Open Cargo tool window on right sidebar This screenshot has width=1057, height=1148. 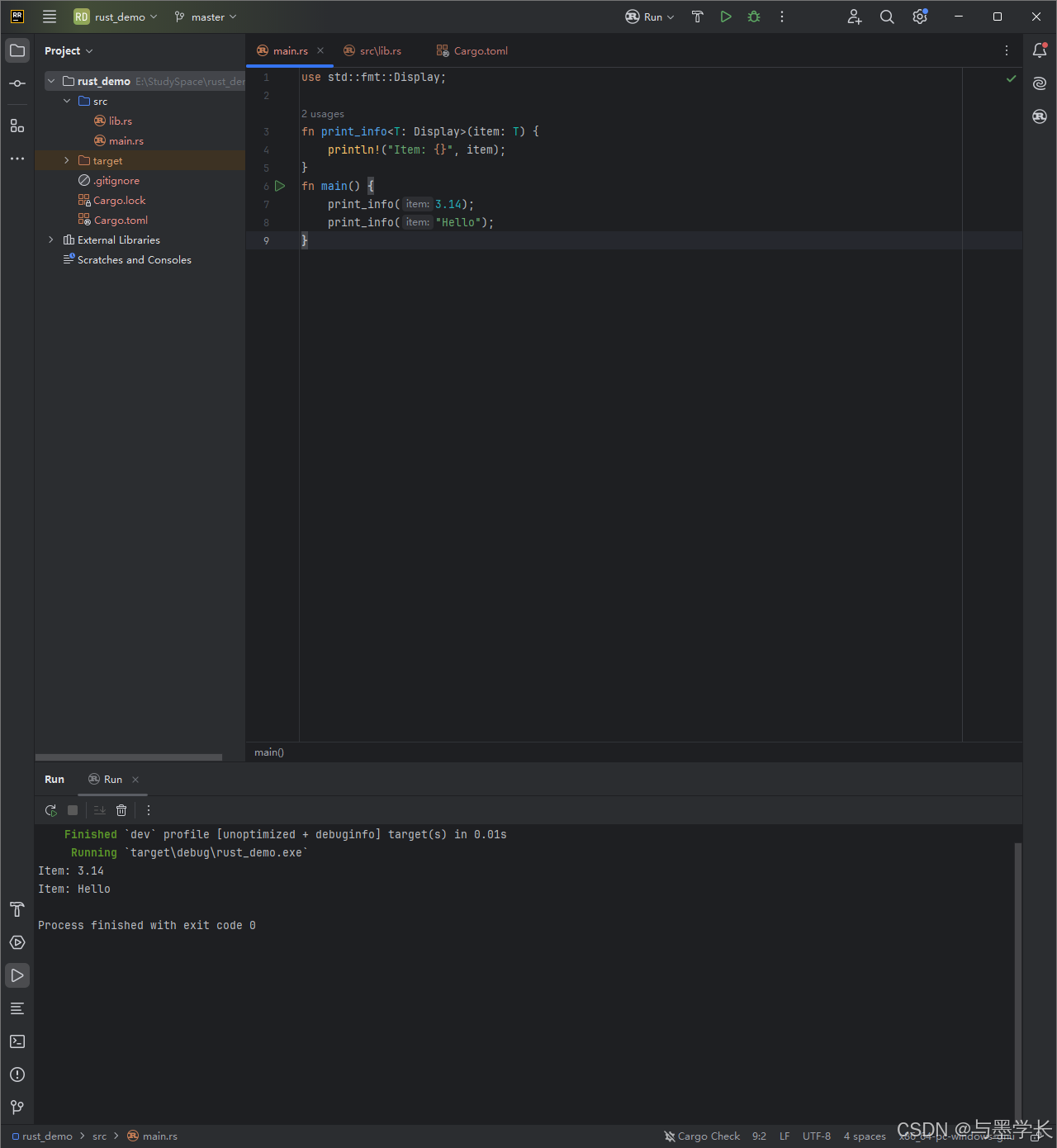click(1040, 116)
